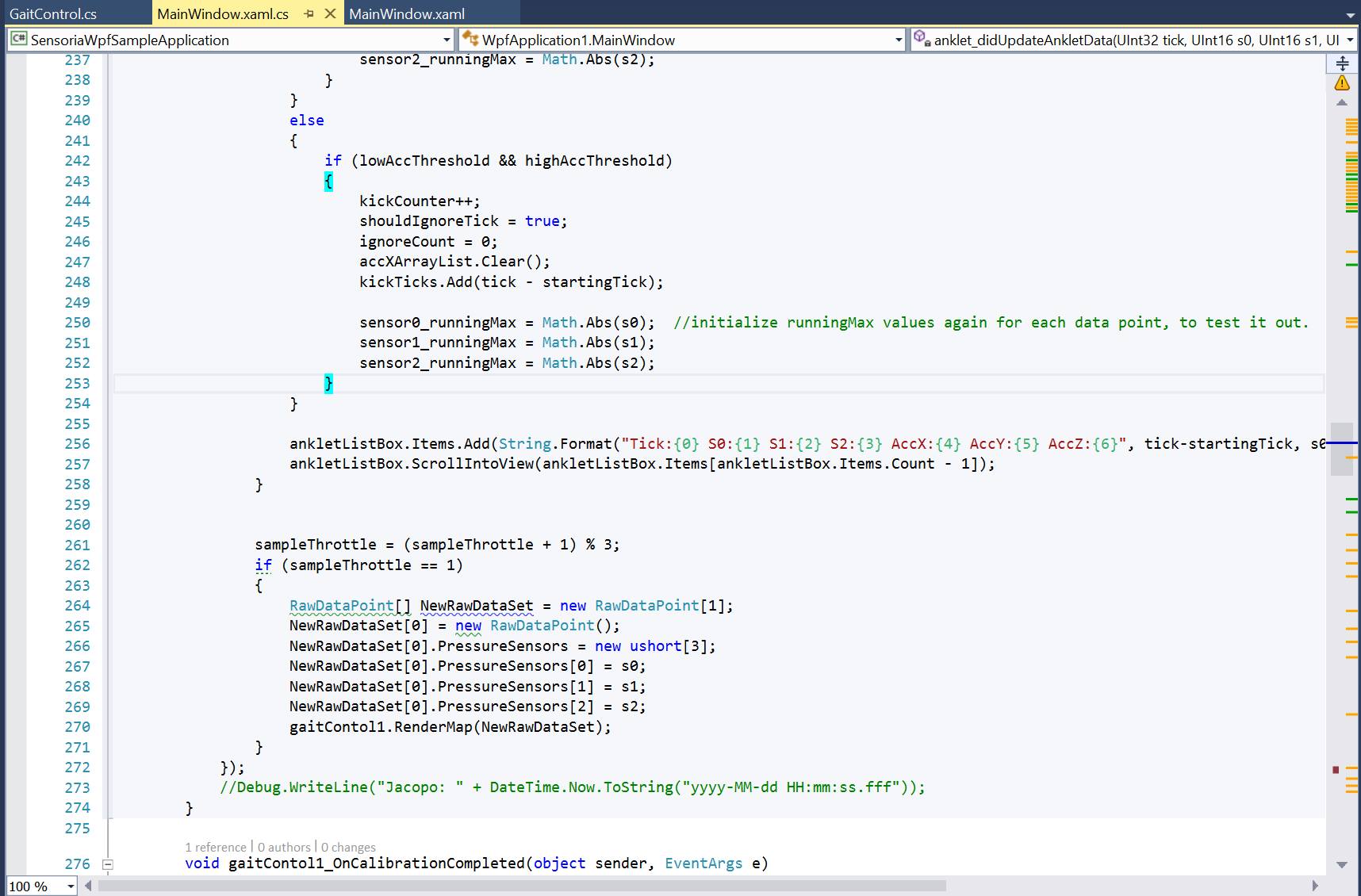The width and height of the screenshot is (1361, 896).
Task: Close the MainWindow.xaml.cs tab
Action: (331, 13)
